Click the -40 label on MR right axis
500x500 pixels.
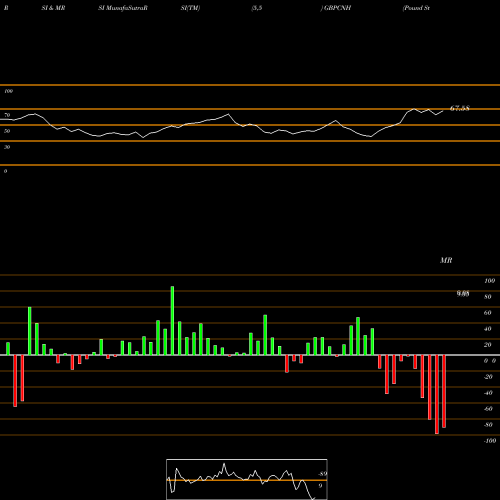click(x=488, y=393)
